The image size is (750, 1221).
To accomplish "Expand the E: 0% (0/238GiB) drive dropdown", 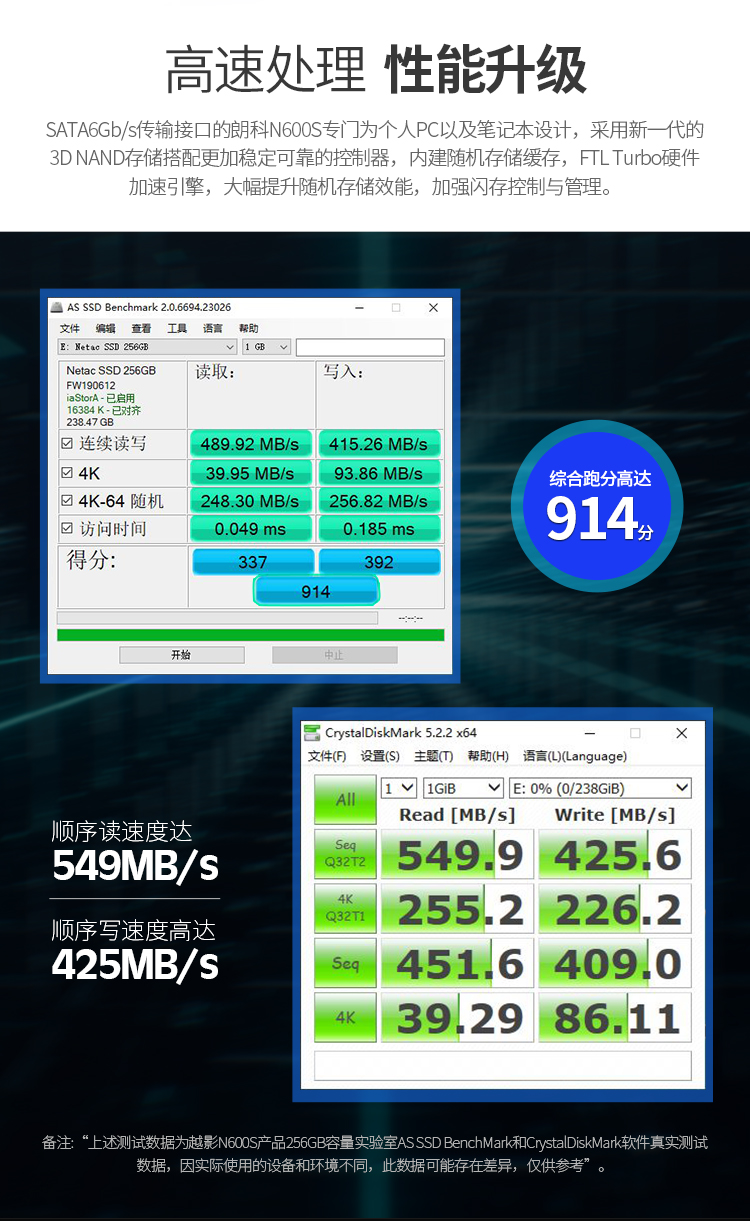I will click(x=600, y=788).
